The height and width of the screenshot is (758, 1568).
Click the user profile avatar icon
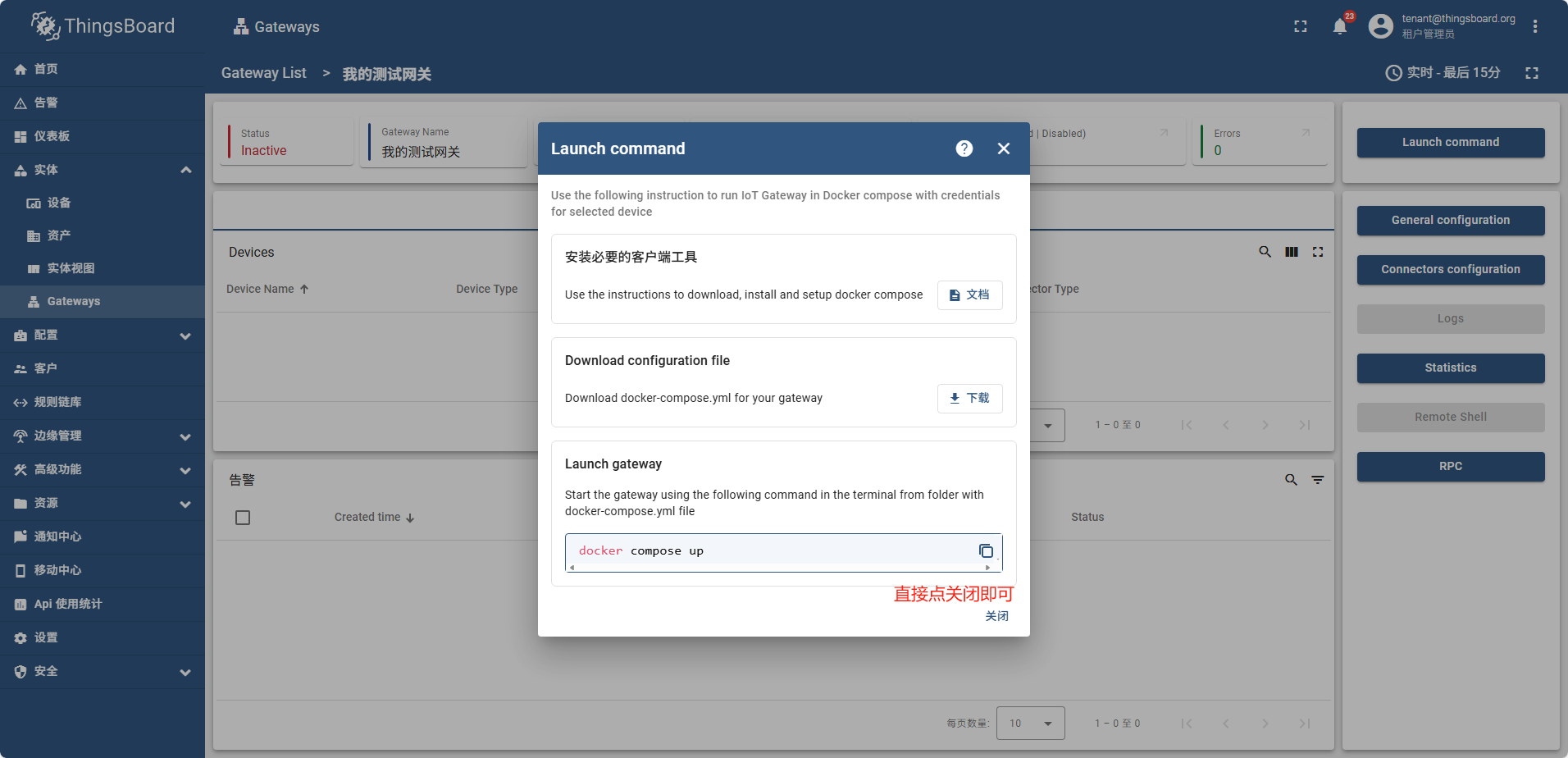(x=1381, y=26)
